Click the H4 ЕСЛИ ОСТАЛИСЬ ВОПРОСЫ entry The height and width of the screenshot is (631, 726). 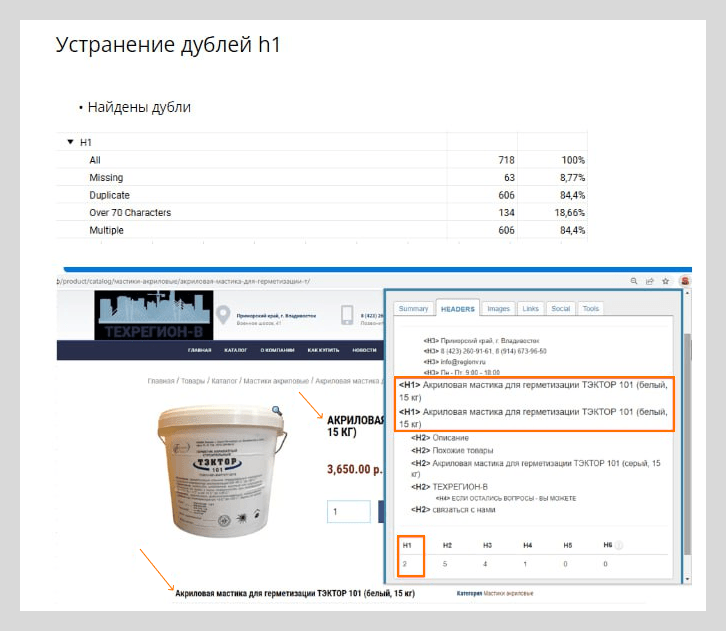[x=506, y=498]
